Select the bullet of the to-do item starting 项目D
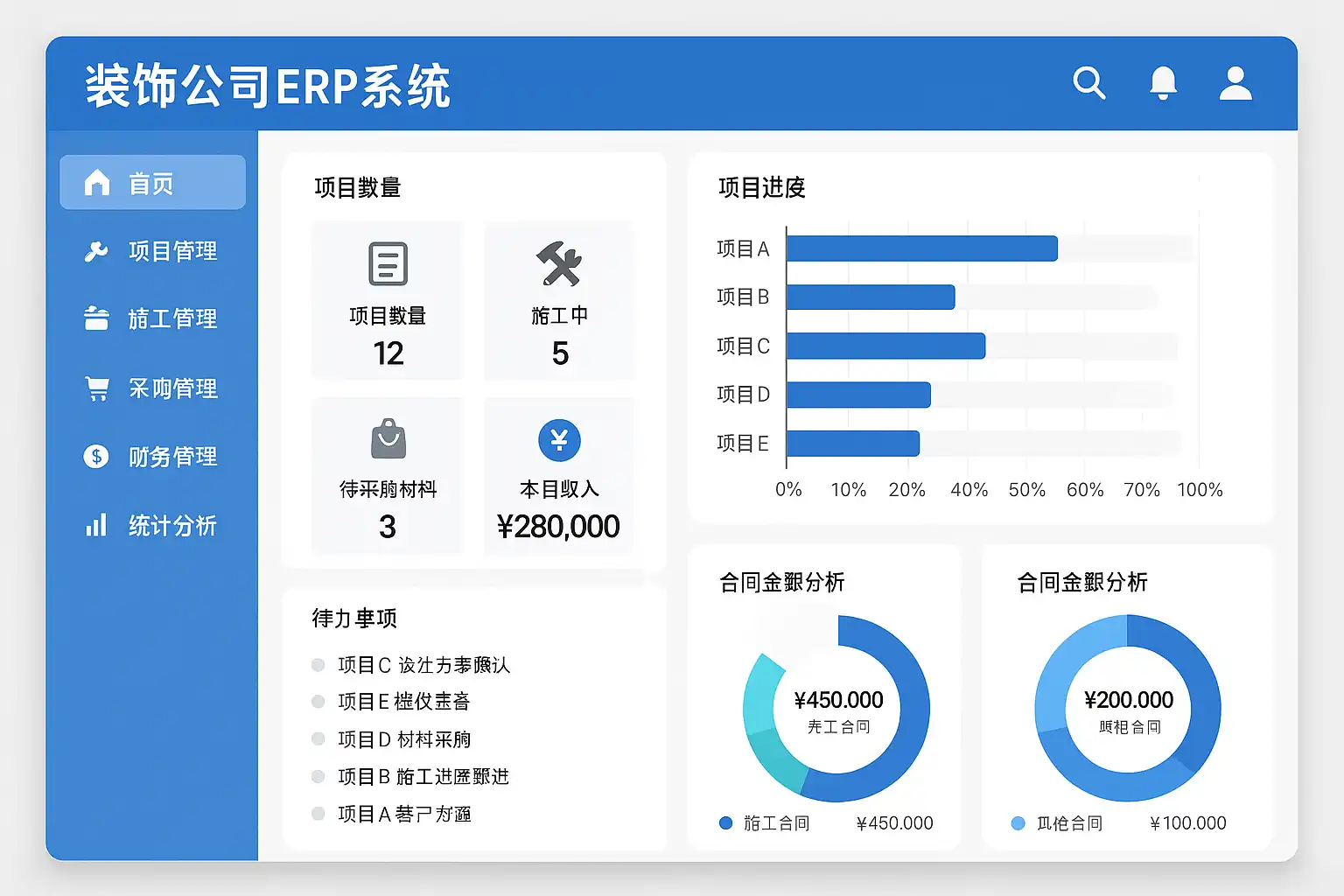The width and height of the screenshot is (1344, 896). 318,738
